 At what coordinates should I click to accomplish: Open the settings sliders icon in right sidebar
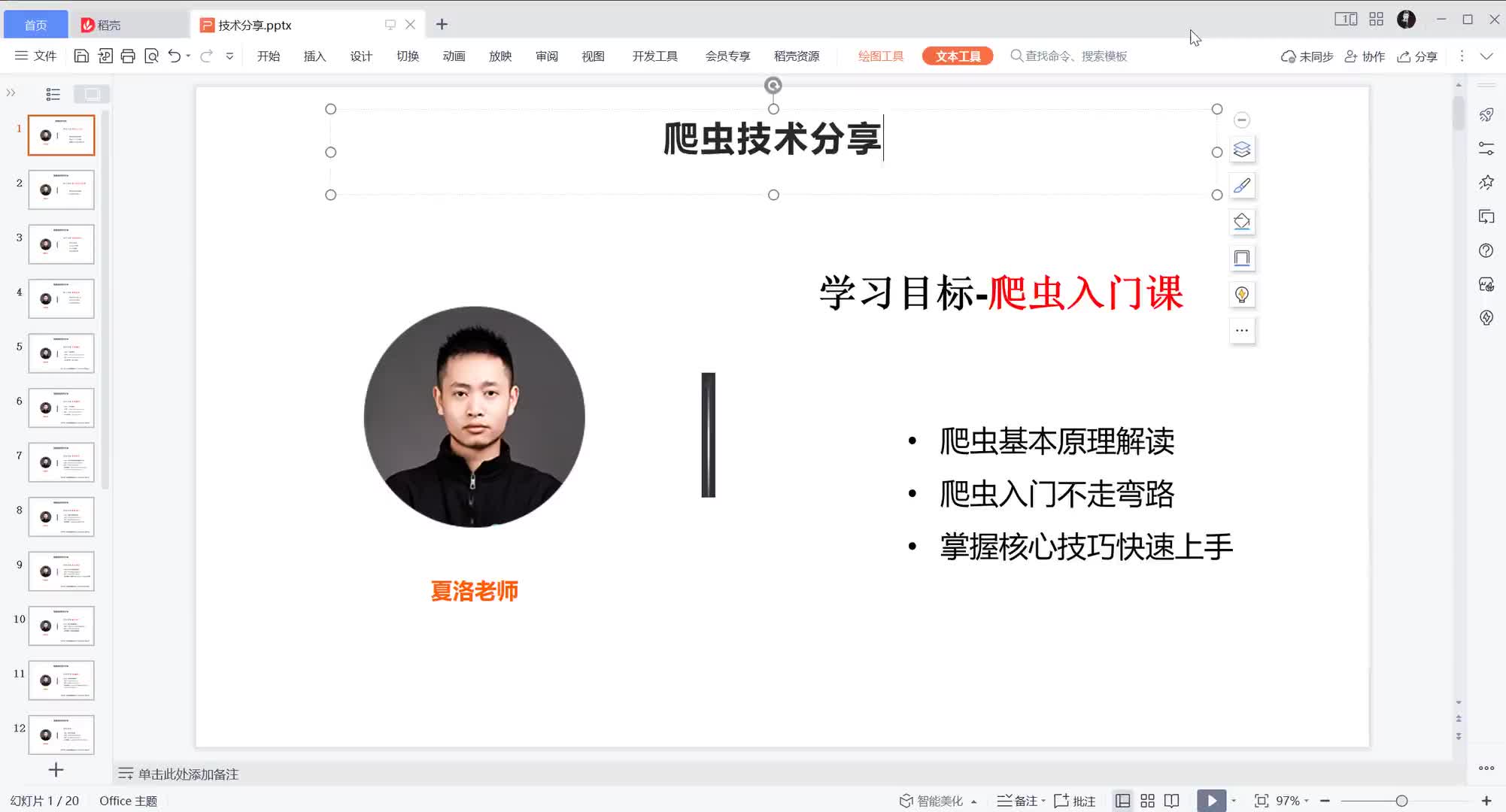(1486, 149)
